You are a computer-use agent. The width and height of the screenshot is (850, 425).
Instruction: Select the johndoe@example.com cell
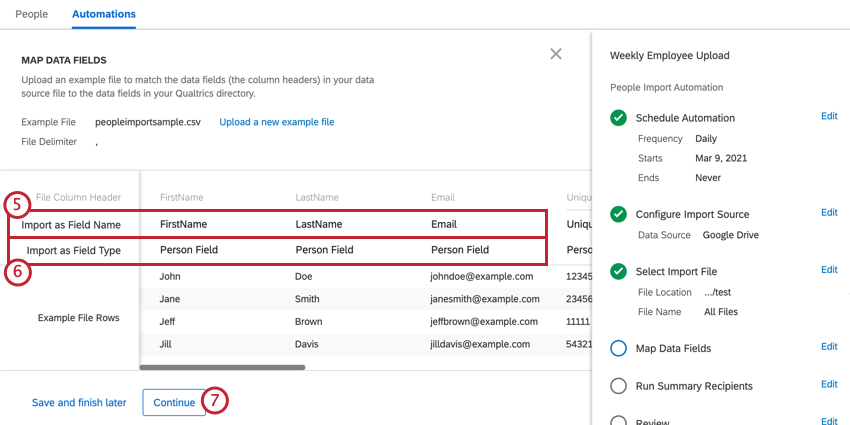coord(482,276)
